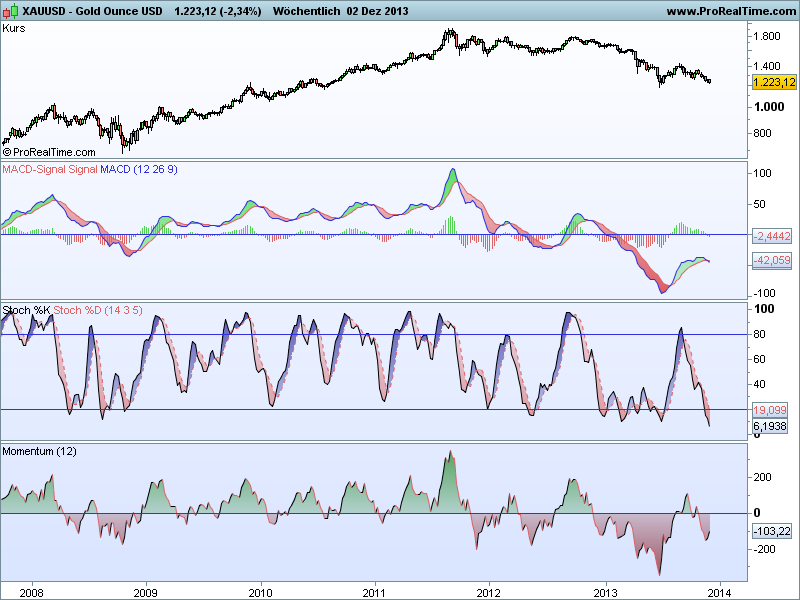This screenshot has height=600, width=800.
Task: Click the MACD-Signal legend label
Action: point(34,169)
